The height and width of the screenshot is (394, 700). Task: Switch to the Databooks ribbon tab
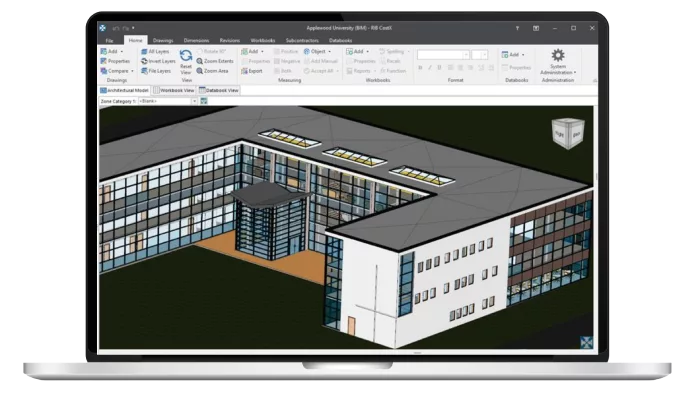point(341,41)
